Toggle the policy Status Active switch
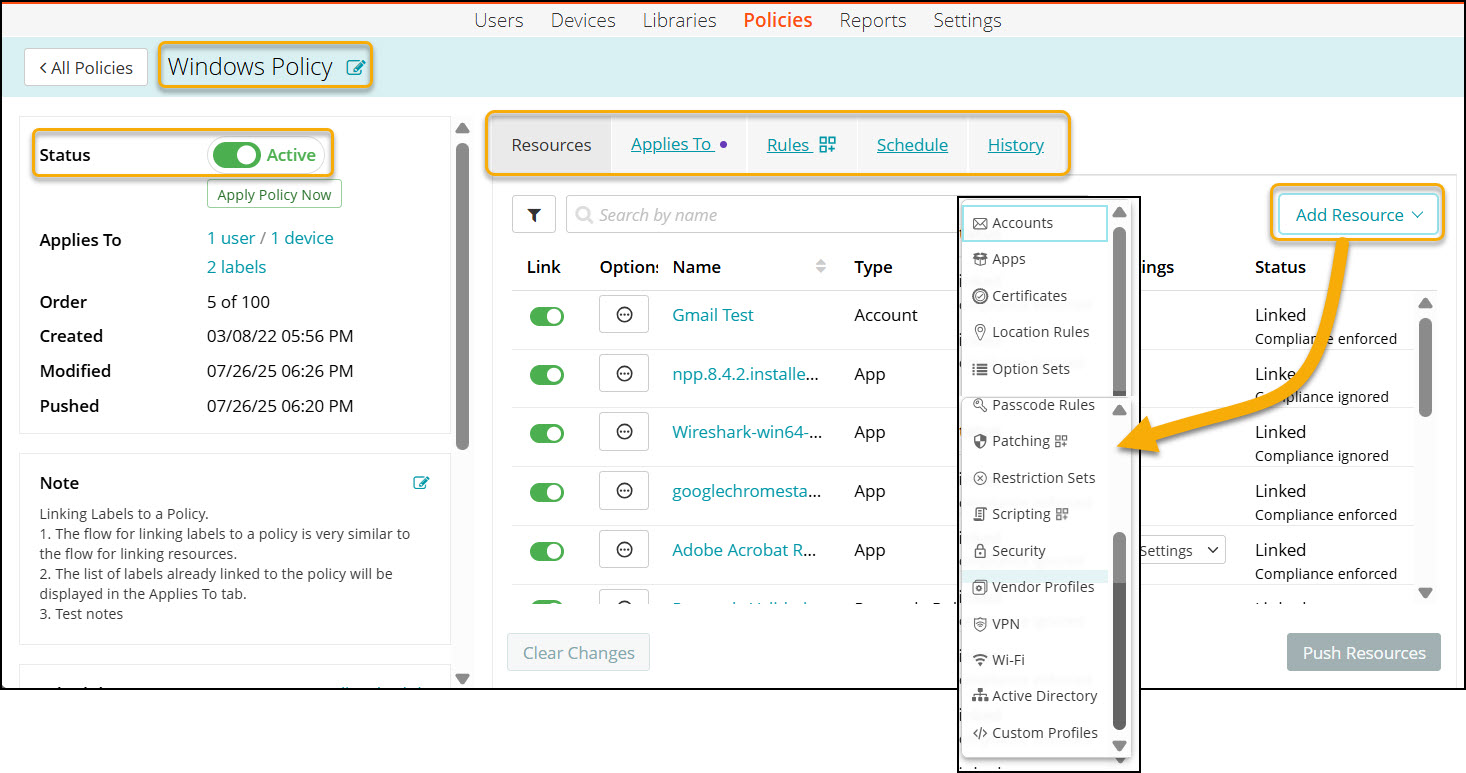This screenshot has height=773, width=1466. tap(236, 155)
